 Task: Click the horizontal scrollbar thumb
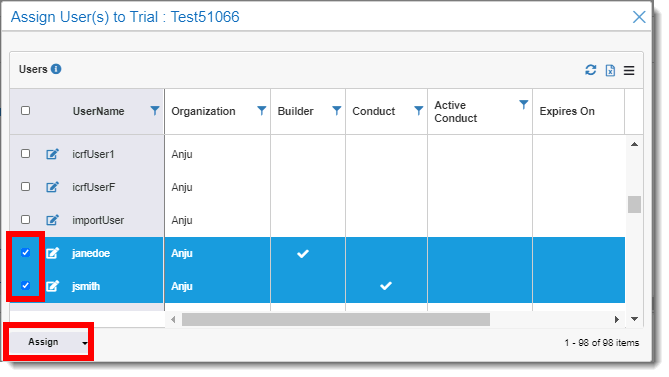point(336,319)
